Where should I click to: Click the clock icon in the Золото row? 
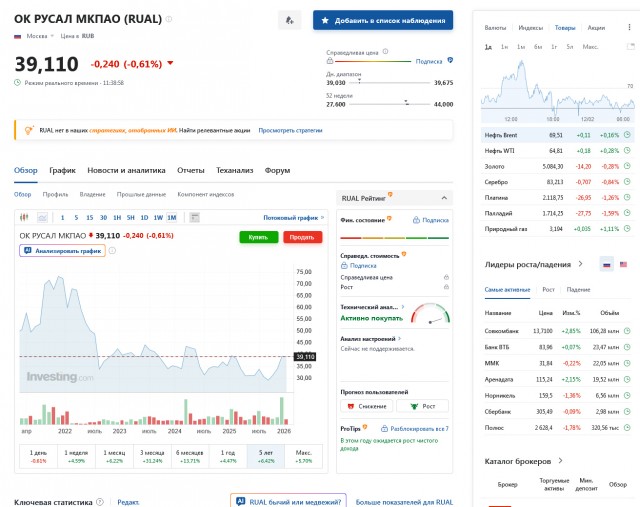(x=627, y=166)
